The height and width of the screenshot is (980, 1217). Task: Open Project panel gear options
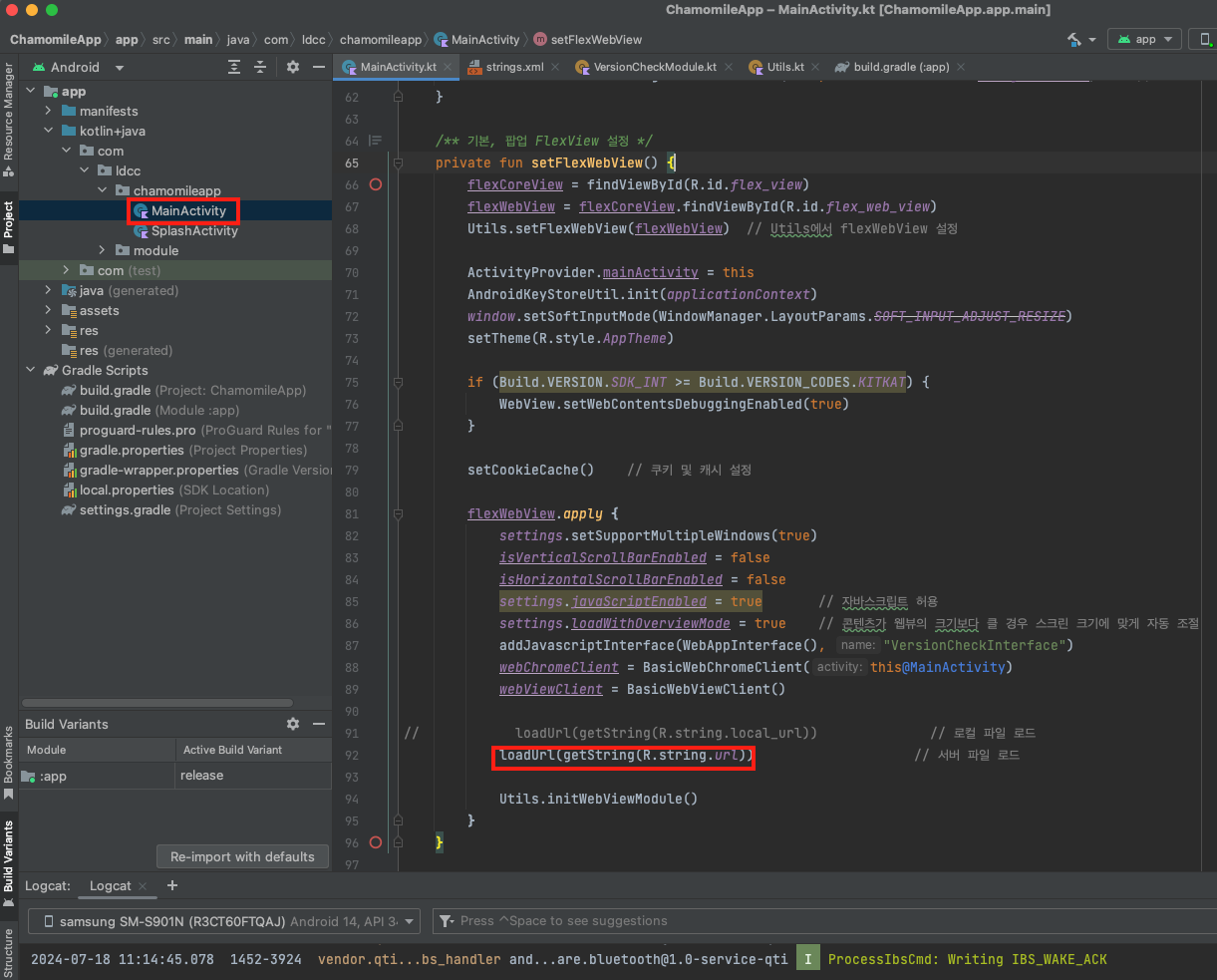[x=293, y=67]
